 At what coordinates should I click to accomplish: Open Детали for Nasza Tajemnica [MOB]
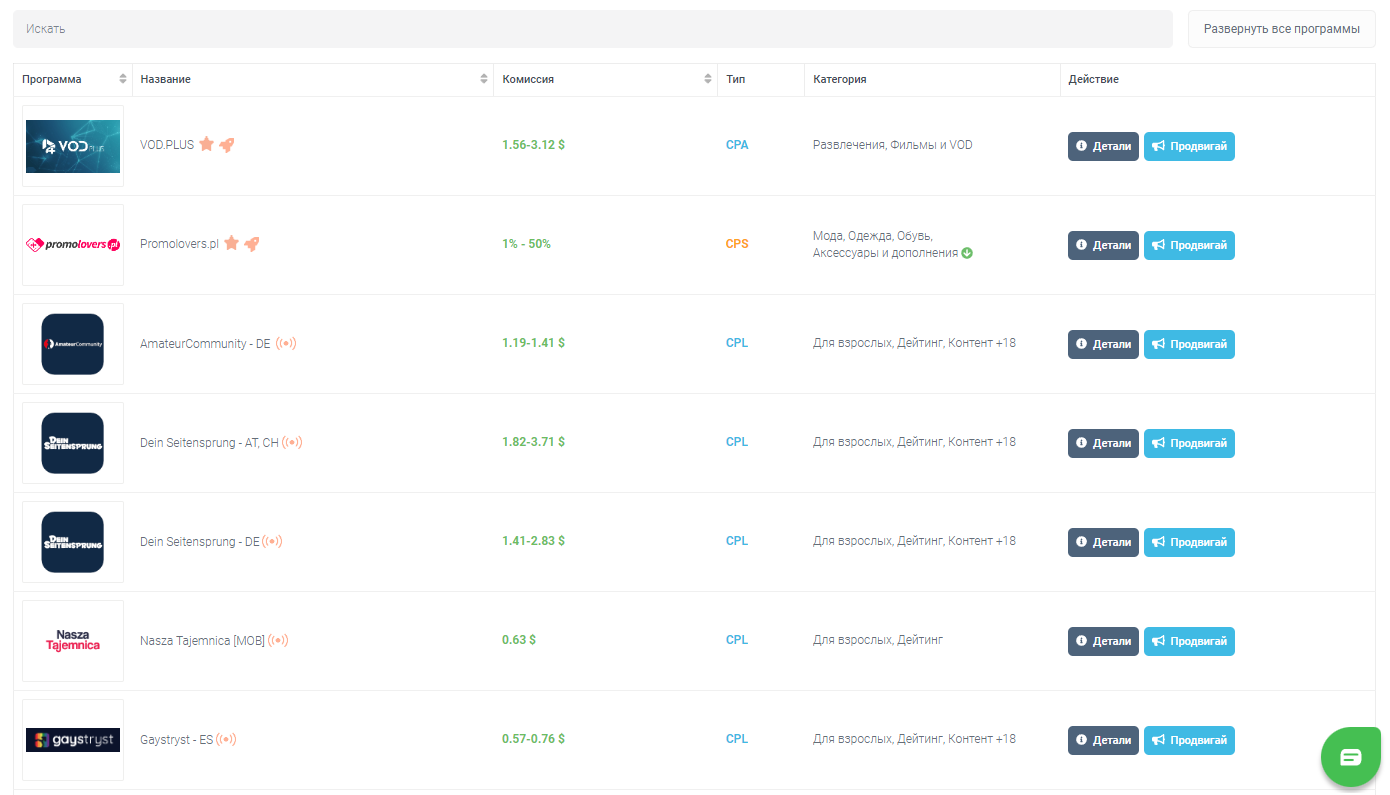point(1103,641)
